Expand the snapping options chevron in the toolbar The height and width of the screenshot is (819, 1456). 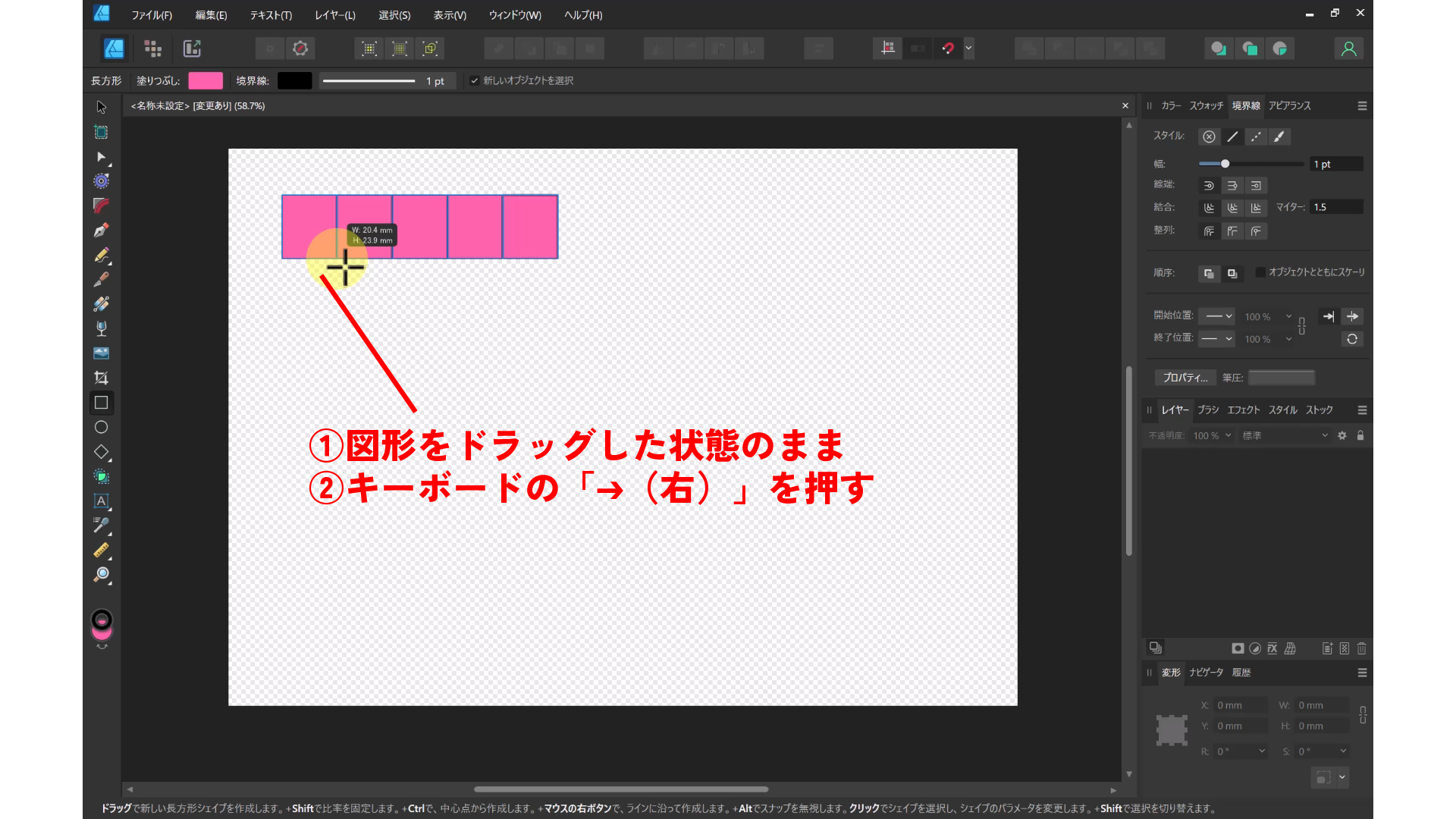(968, 48)
